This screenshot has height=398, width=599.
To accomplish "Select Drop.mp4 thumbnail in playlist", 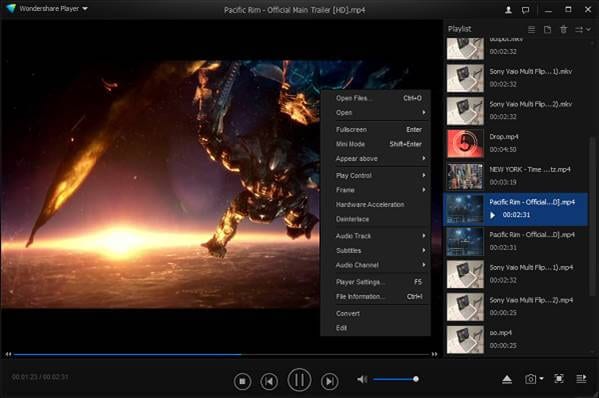I will pyautogui.click(x=465, y=144).
